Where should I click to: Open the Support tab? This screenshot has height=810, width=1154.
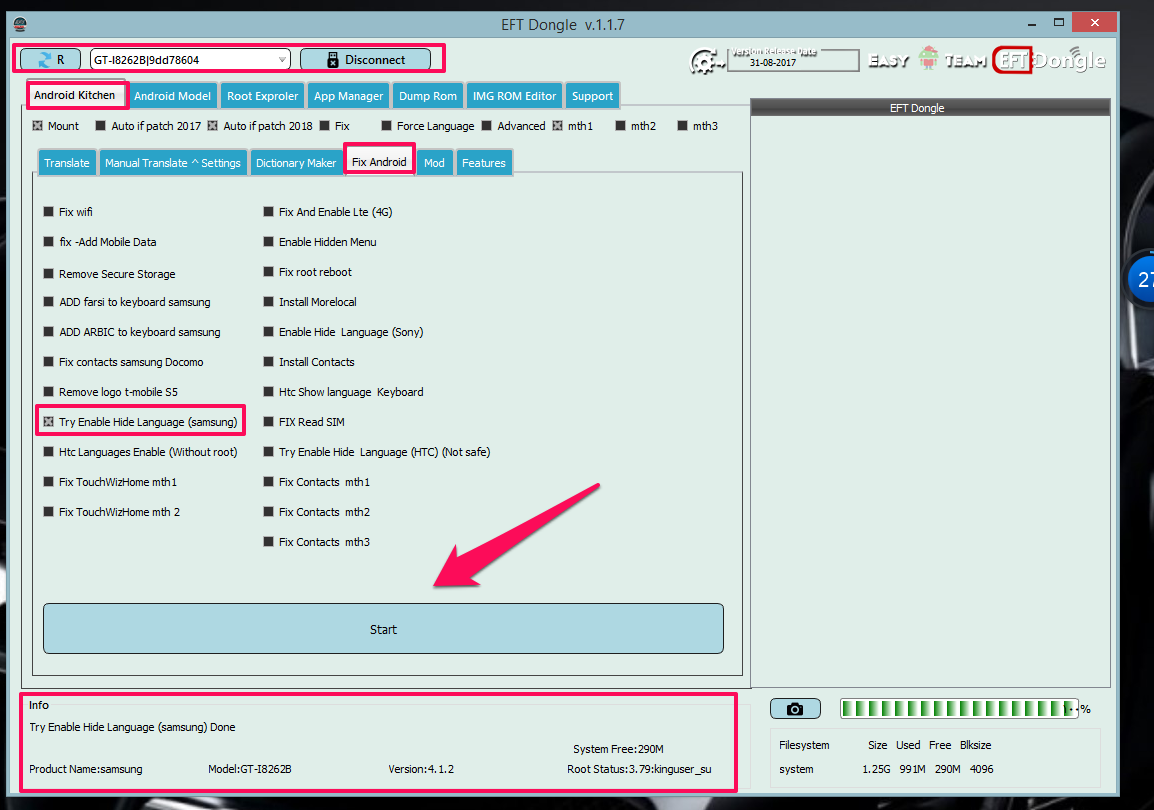592,96
